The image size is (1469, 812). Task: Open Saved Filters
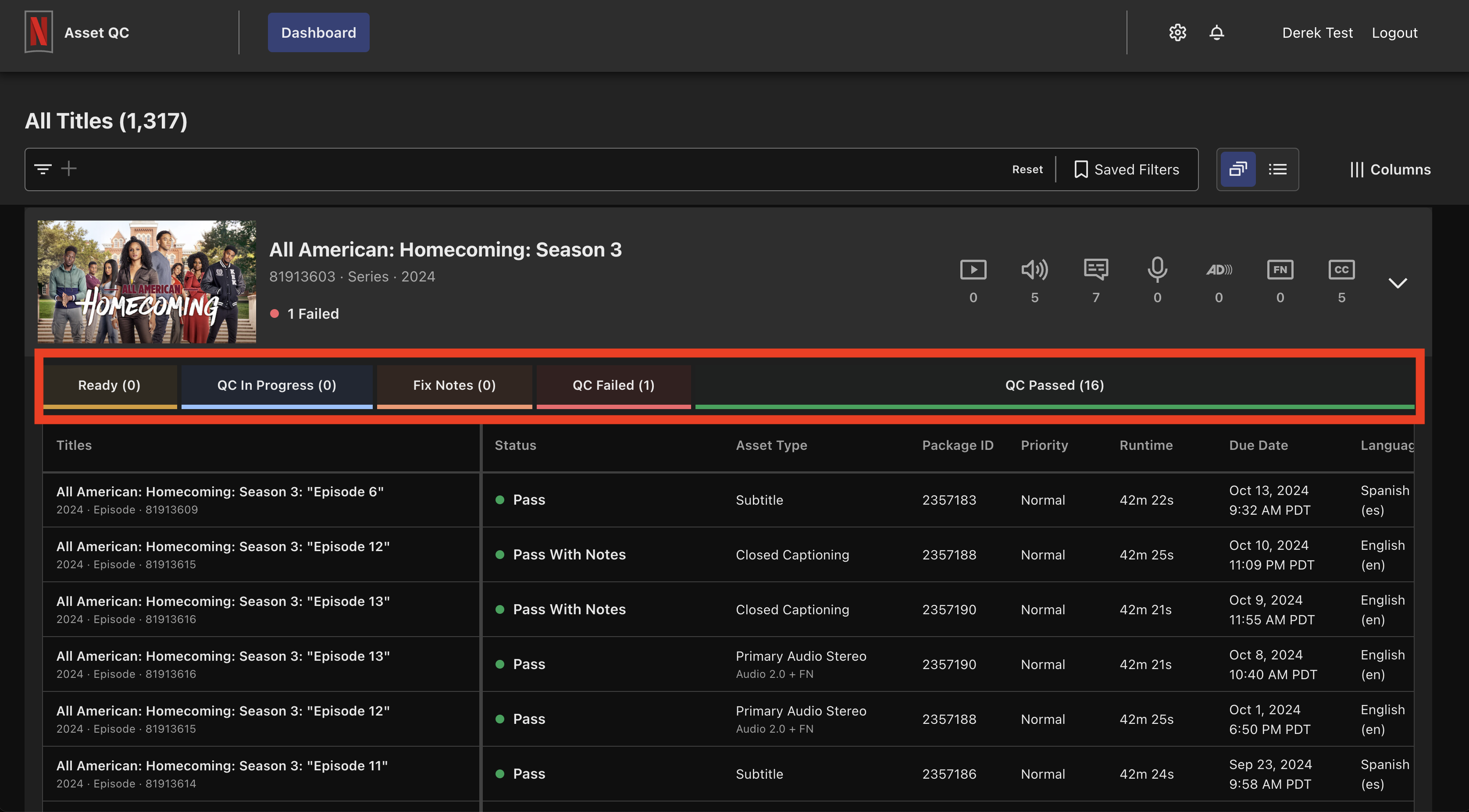(x=1126, y=169)
